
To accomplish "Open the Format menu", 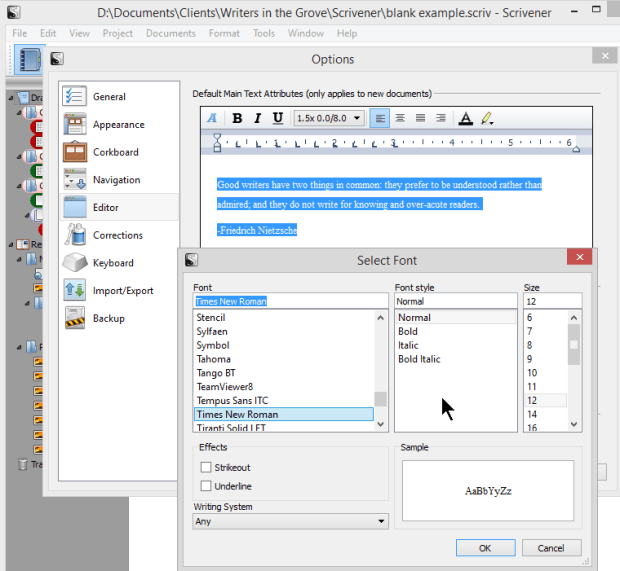I will pyautogui.click(x=224, y=33).
